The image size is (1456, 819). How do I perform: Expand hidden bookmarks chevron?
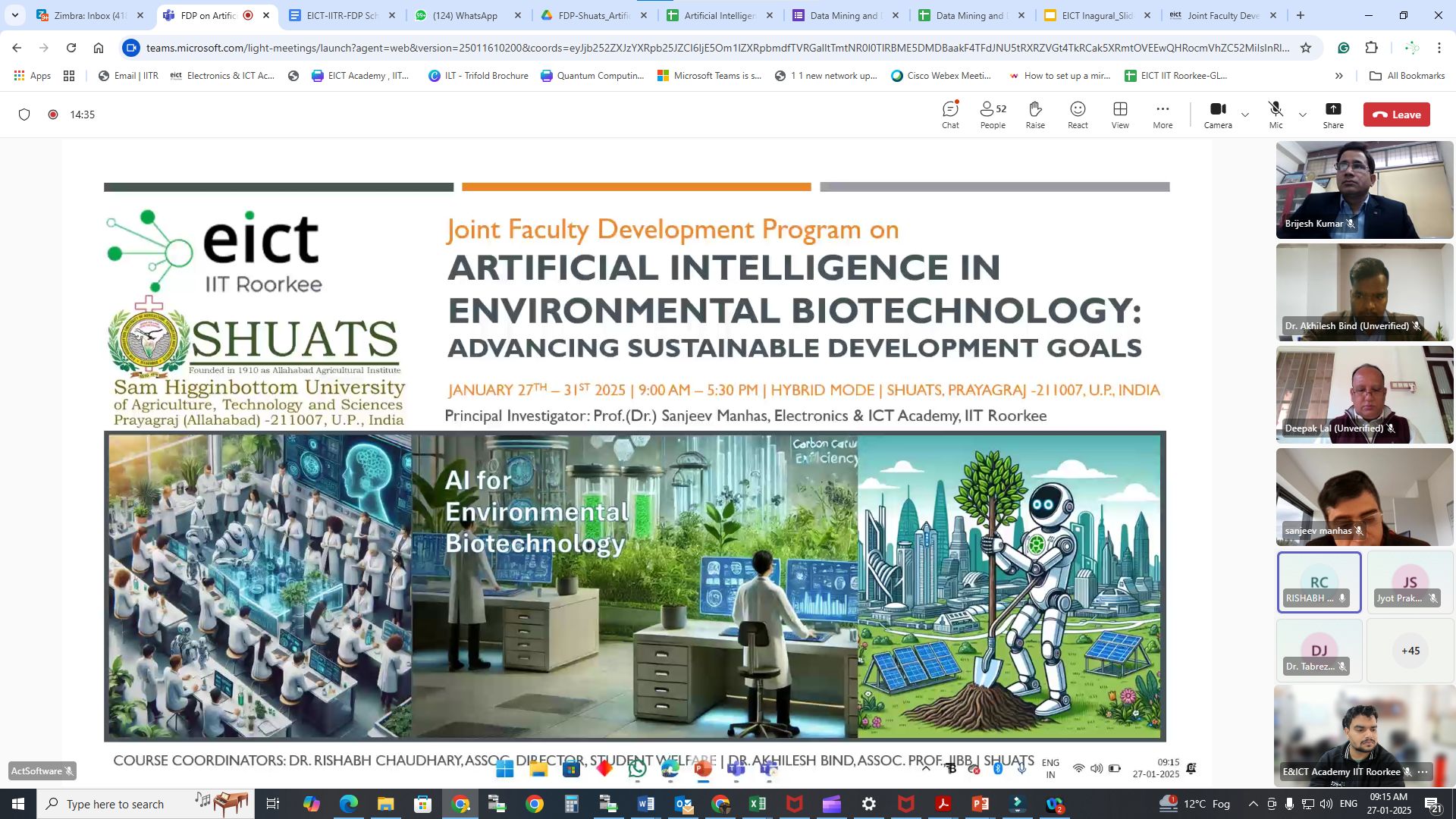click(1338, 76)
